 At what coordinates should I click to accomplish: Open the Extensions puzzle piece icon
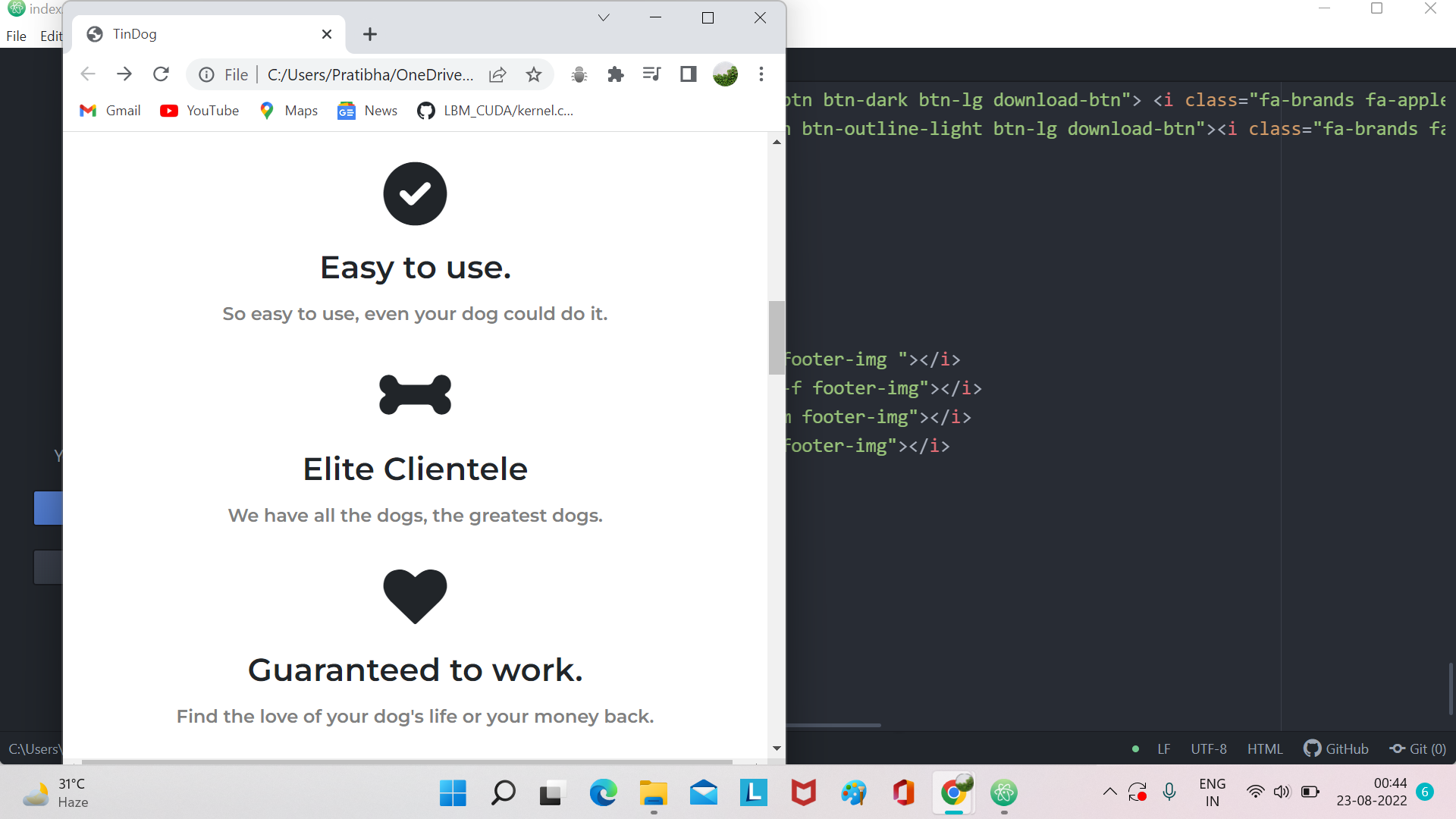tap(615, 74)
